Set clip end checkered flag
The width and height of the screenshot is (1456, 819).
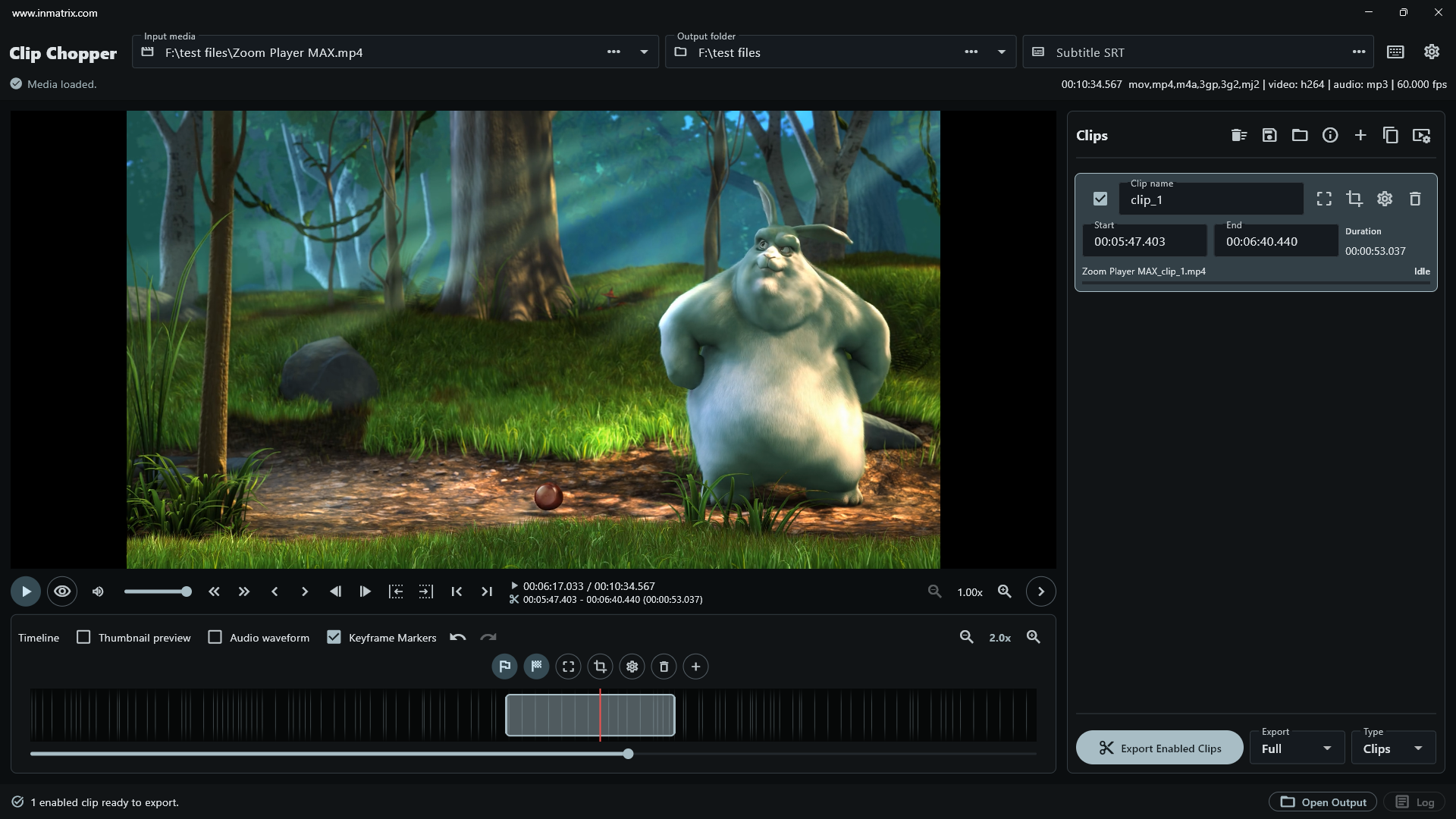click(537, 667)
